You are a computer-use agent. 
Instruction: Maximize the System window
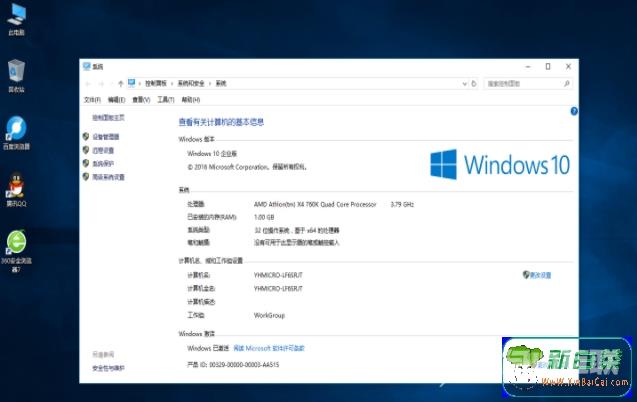point(548,67)
